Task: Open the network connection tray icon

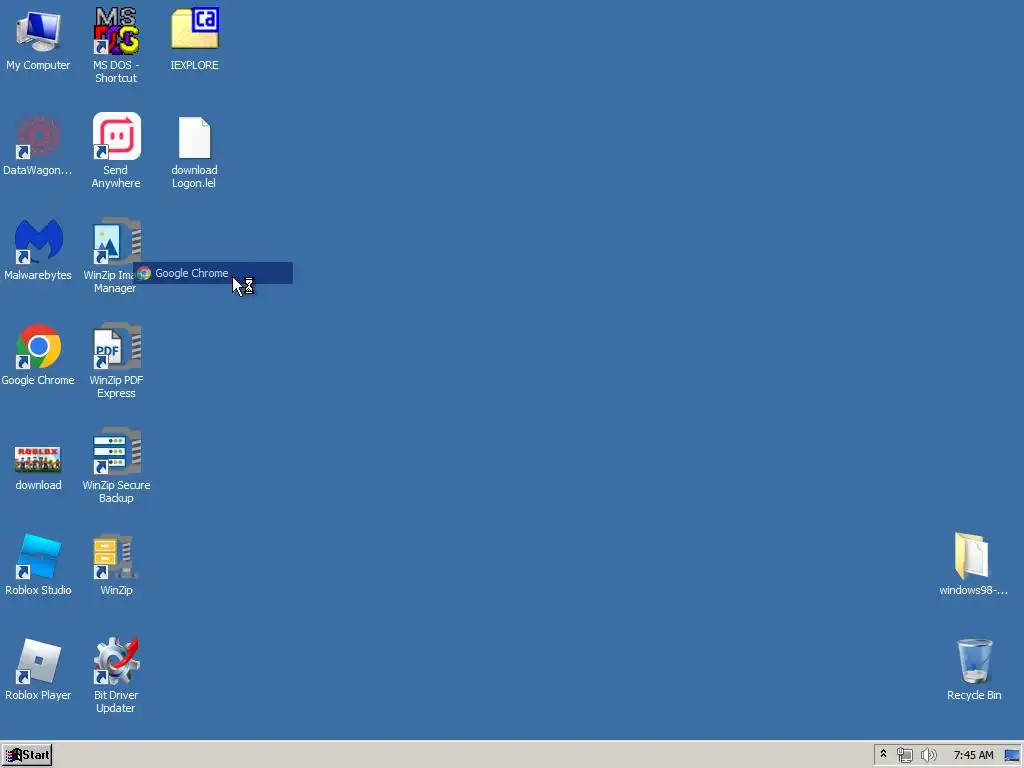Action: [904, 755]
